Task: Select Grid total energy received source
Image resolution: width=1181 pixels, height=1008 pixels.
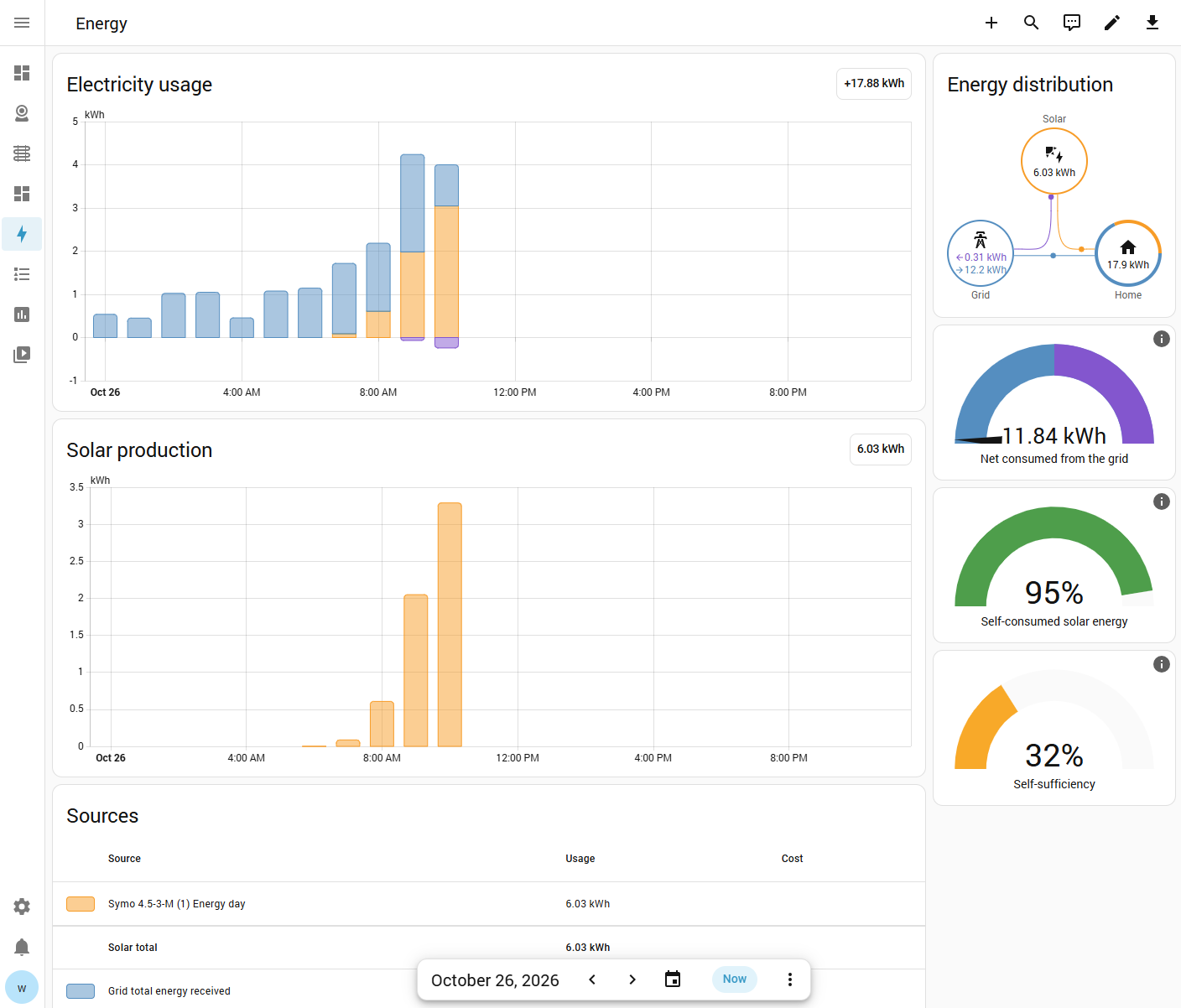Action: pos(169,991)
